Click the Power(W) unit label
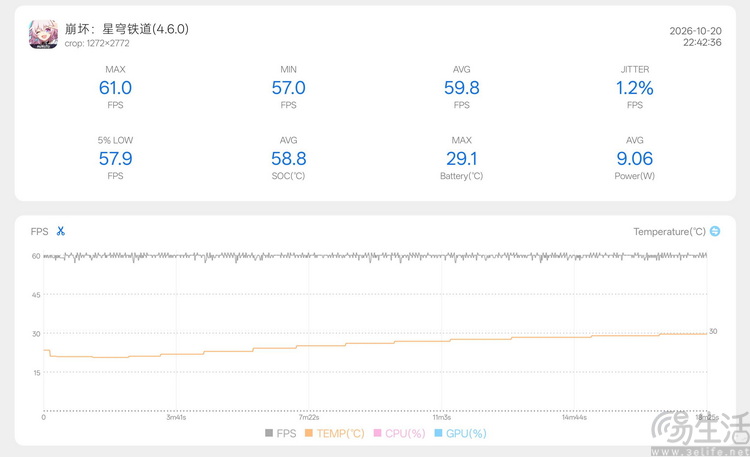 click(635, 176)
